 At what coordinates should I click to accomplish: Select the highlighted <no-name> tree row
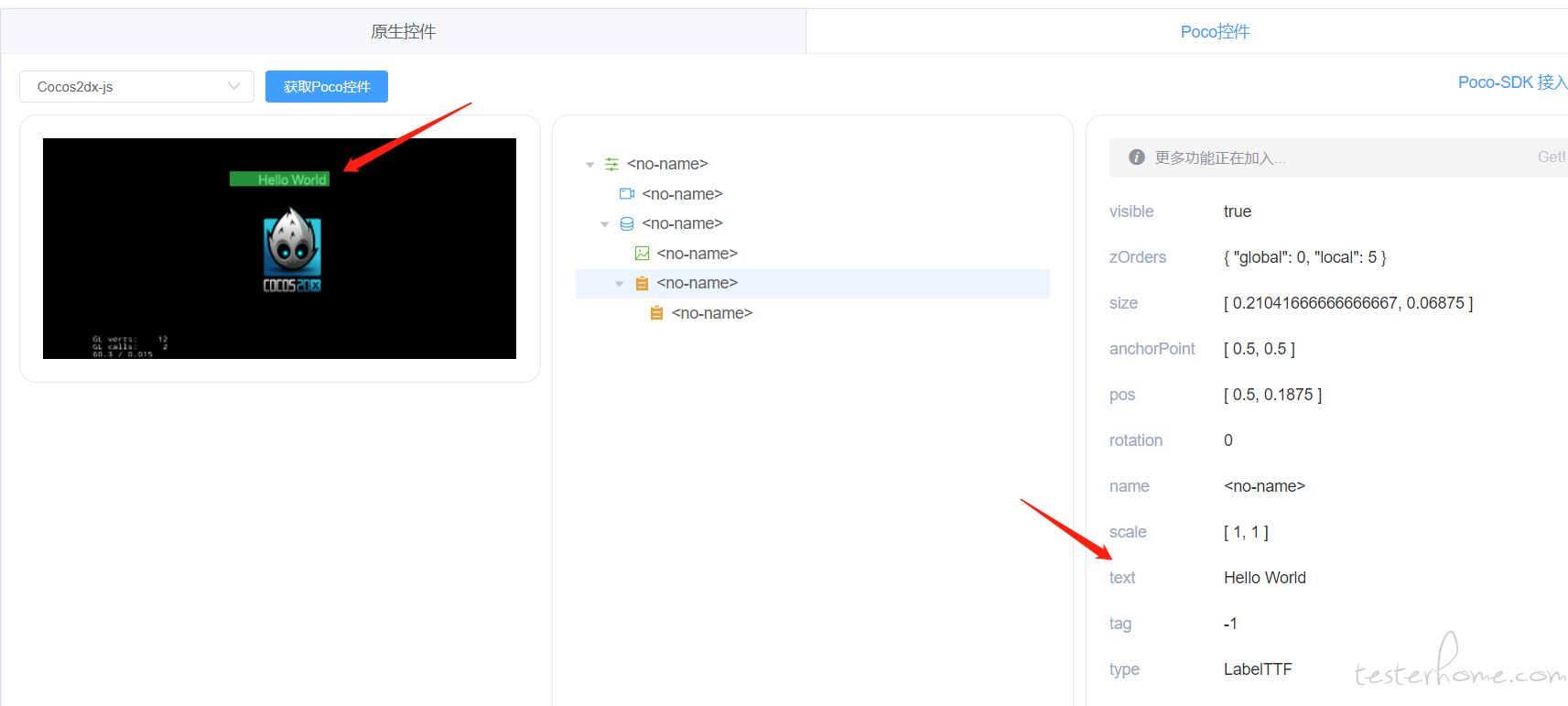tap(813, 284)
